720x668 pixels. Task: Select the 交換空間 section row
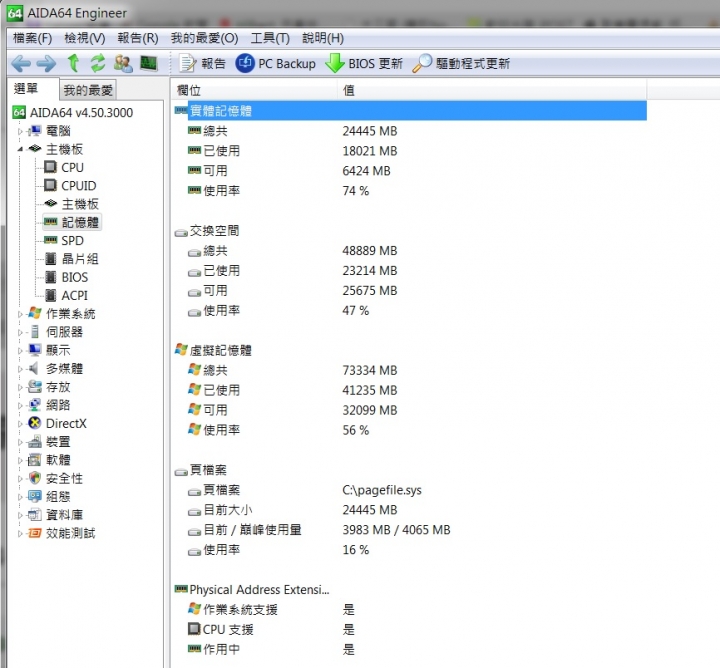coord(410,230)
